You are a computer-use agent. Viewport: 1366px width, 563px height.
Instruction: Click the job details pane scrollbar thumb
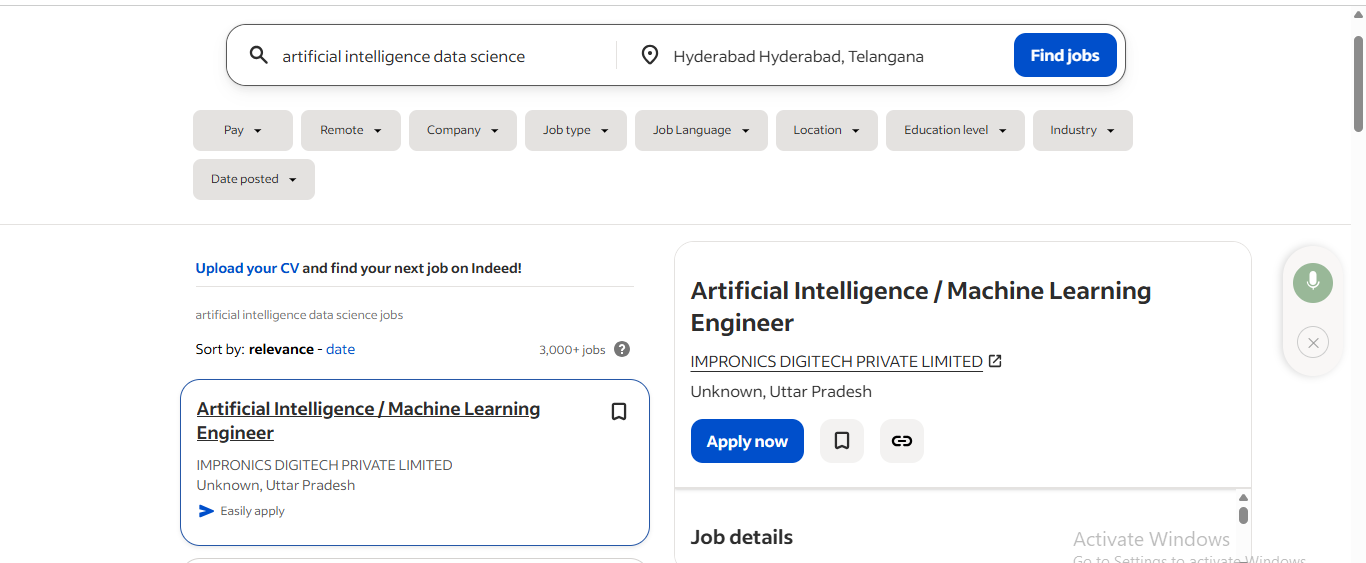(x=1243, y=515)
